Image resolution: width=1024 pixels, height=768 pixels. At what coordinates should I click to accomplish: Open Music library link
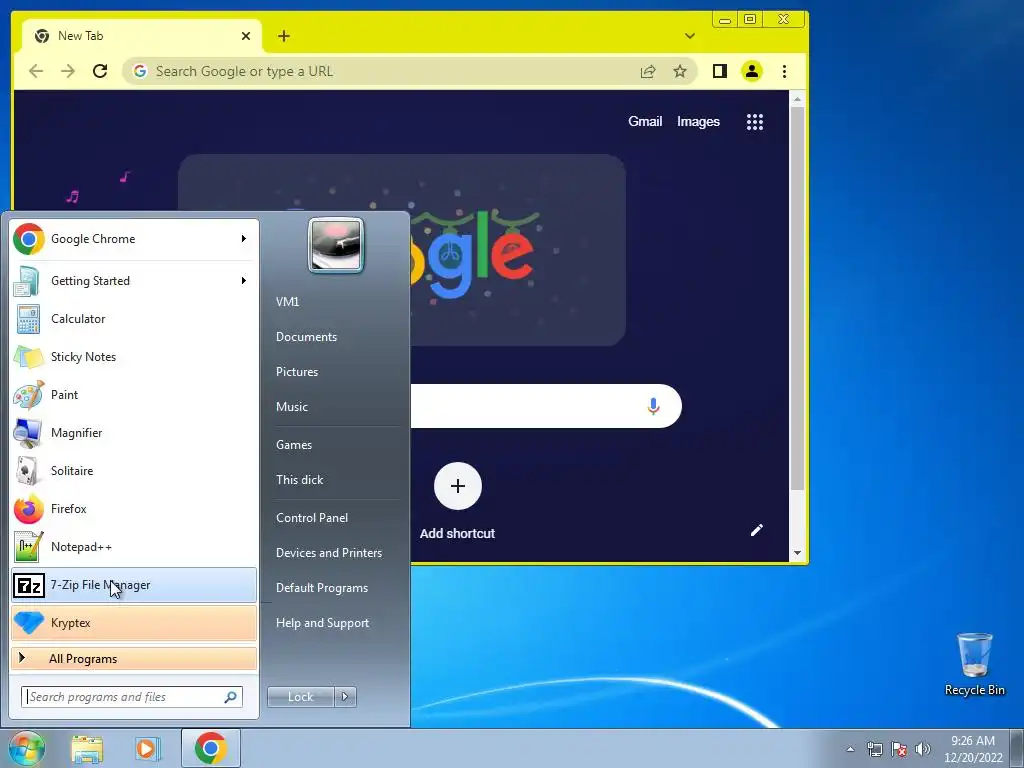(x=292, y=407)
